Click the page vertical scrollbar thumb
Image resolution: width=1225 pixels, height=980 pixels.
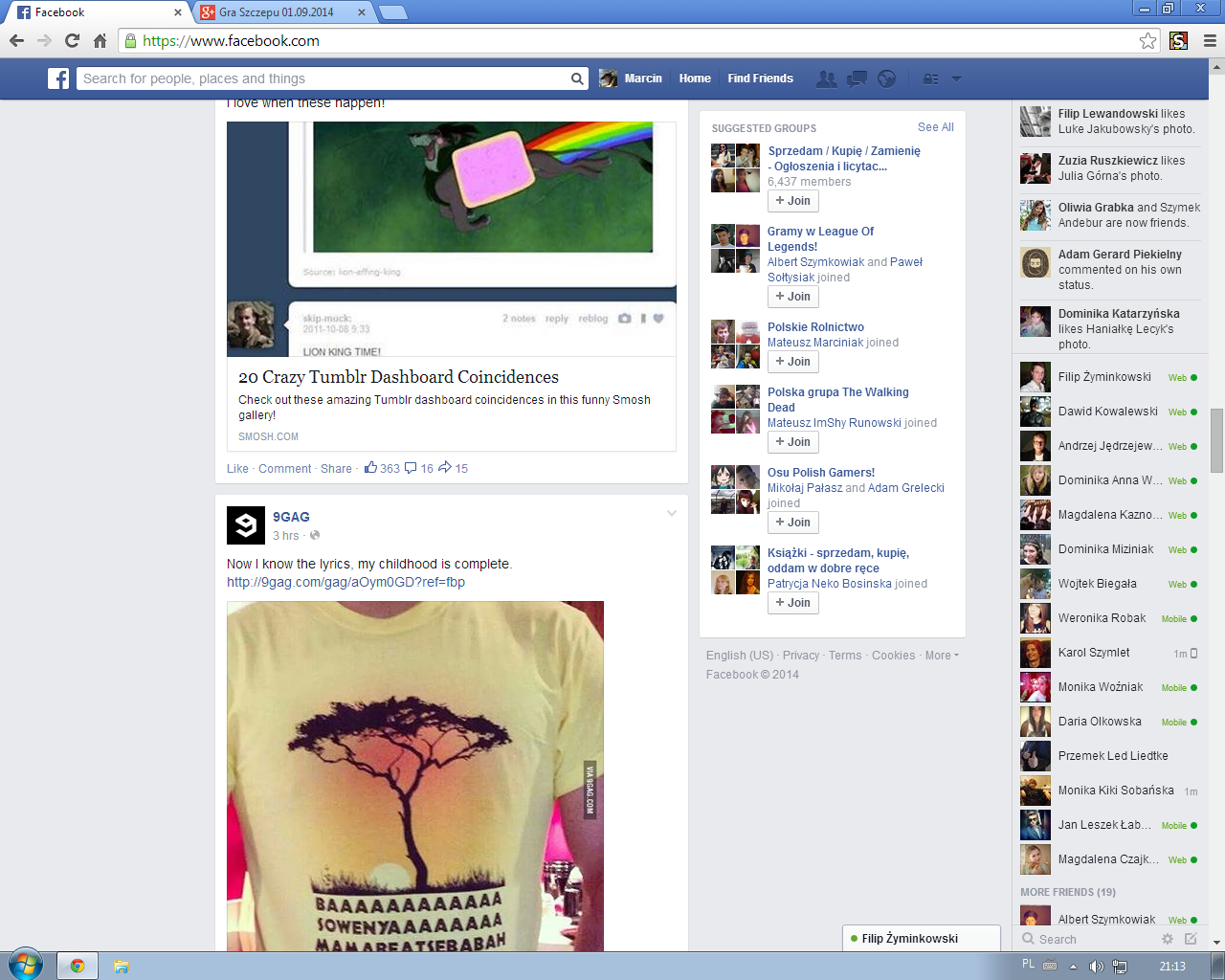click(1216, 440)
